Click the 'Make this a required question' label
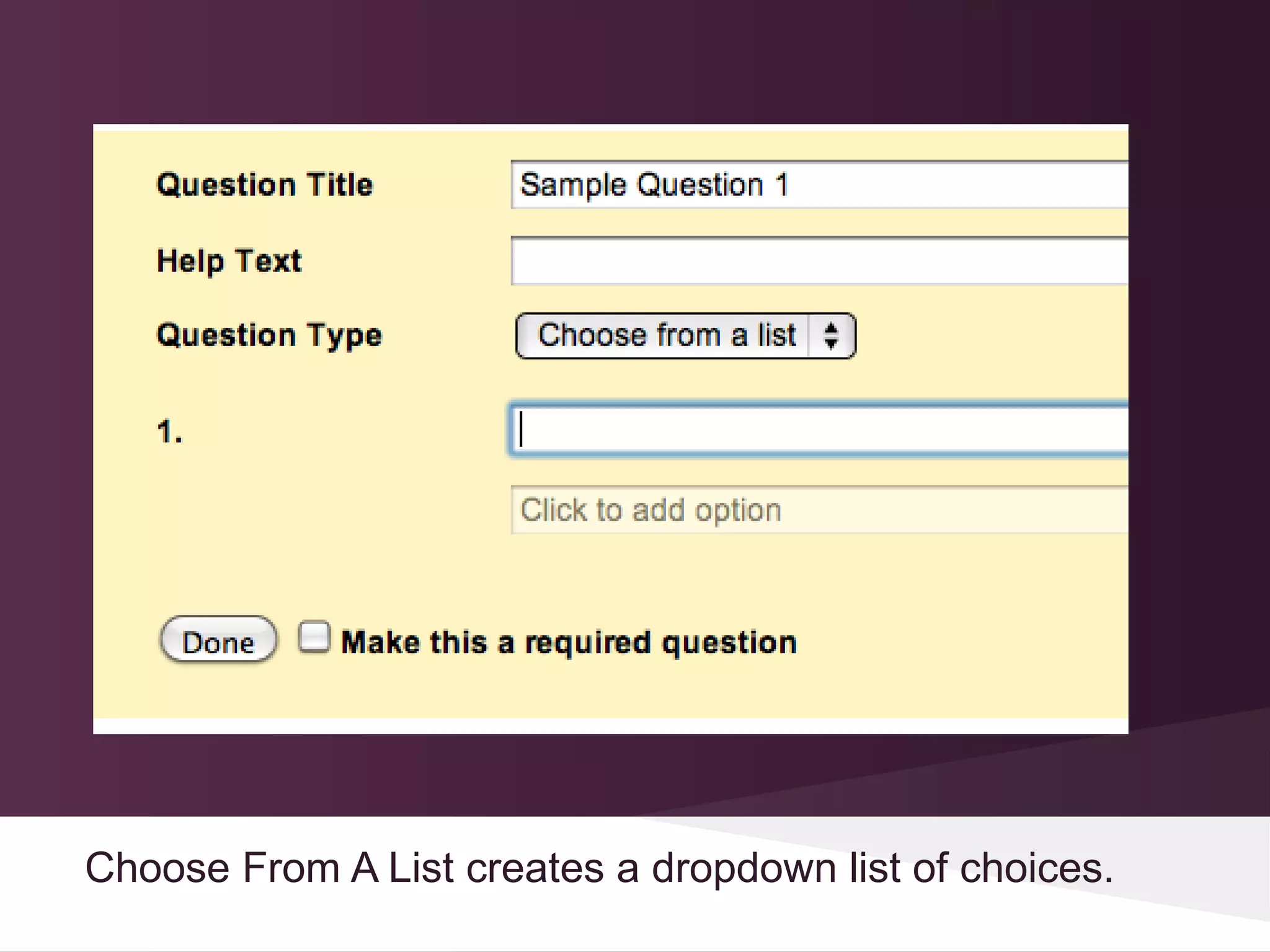Image resolution: width=1270 pixels, height=952 pixels. (x=569, y=642)
